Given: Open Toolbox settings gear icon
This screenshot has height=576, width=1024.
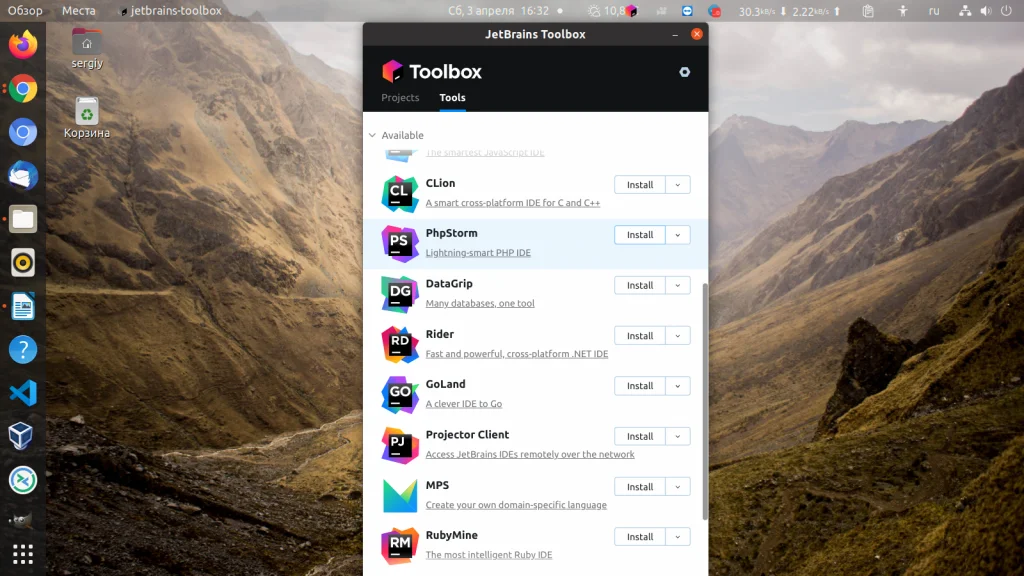Looking at the screenshot, I should coord(684,72).
